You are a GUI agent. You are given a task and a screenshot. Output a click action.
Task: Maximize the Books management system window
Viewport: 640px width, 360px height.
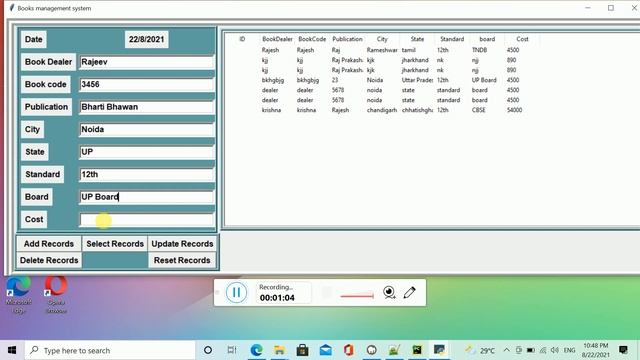(x=611, y=8)
